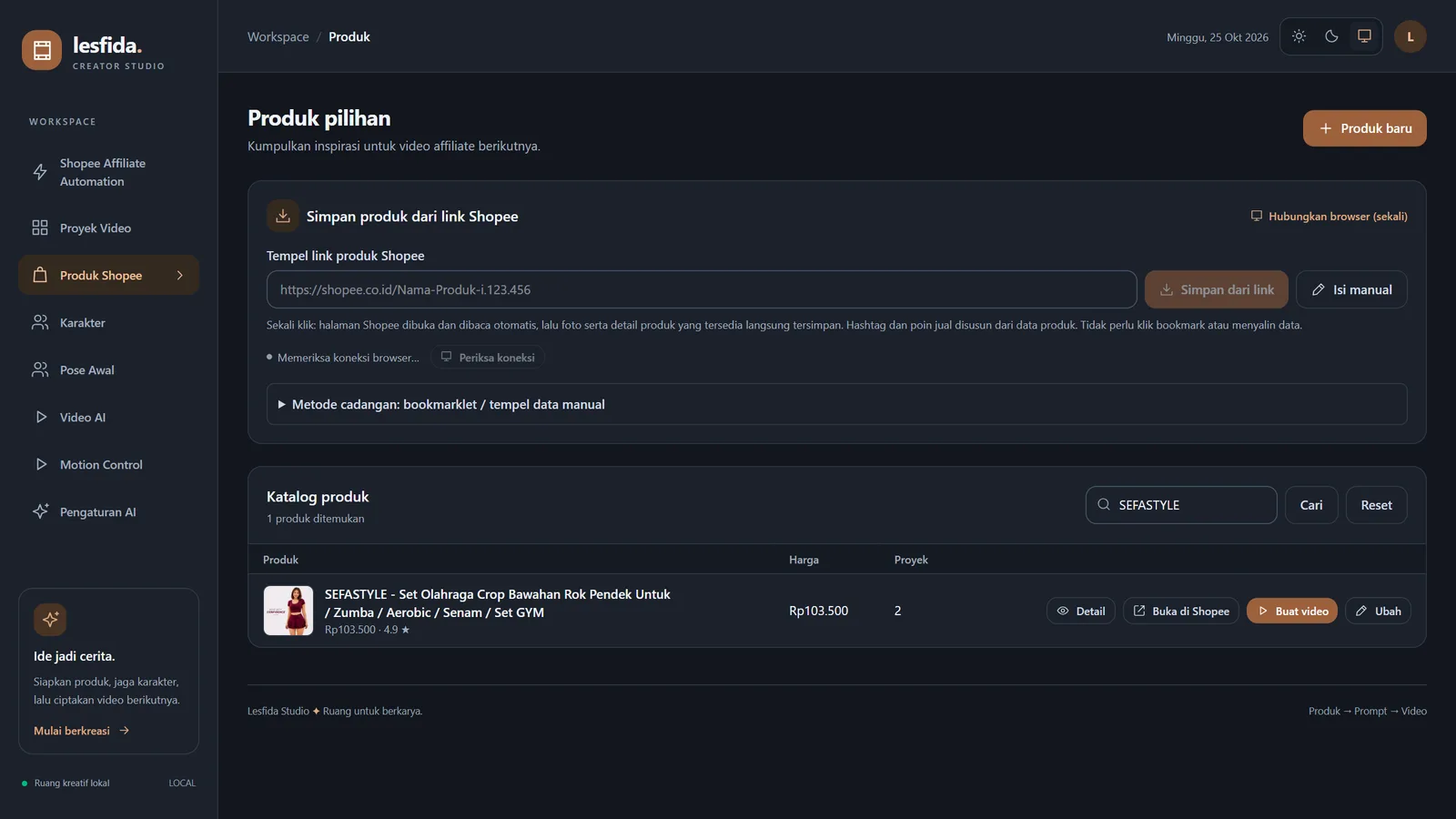This screenshot has height=819, width=1456.
Task: Click the sparkle icon in Ide jadi cerita card
Action: [x=50, y=620]
